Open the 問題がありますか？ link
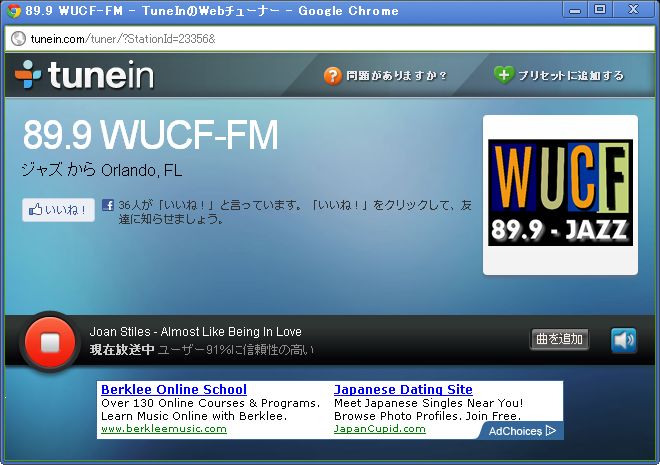The image size is (660, 465). [396, 76]
